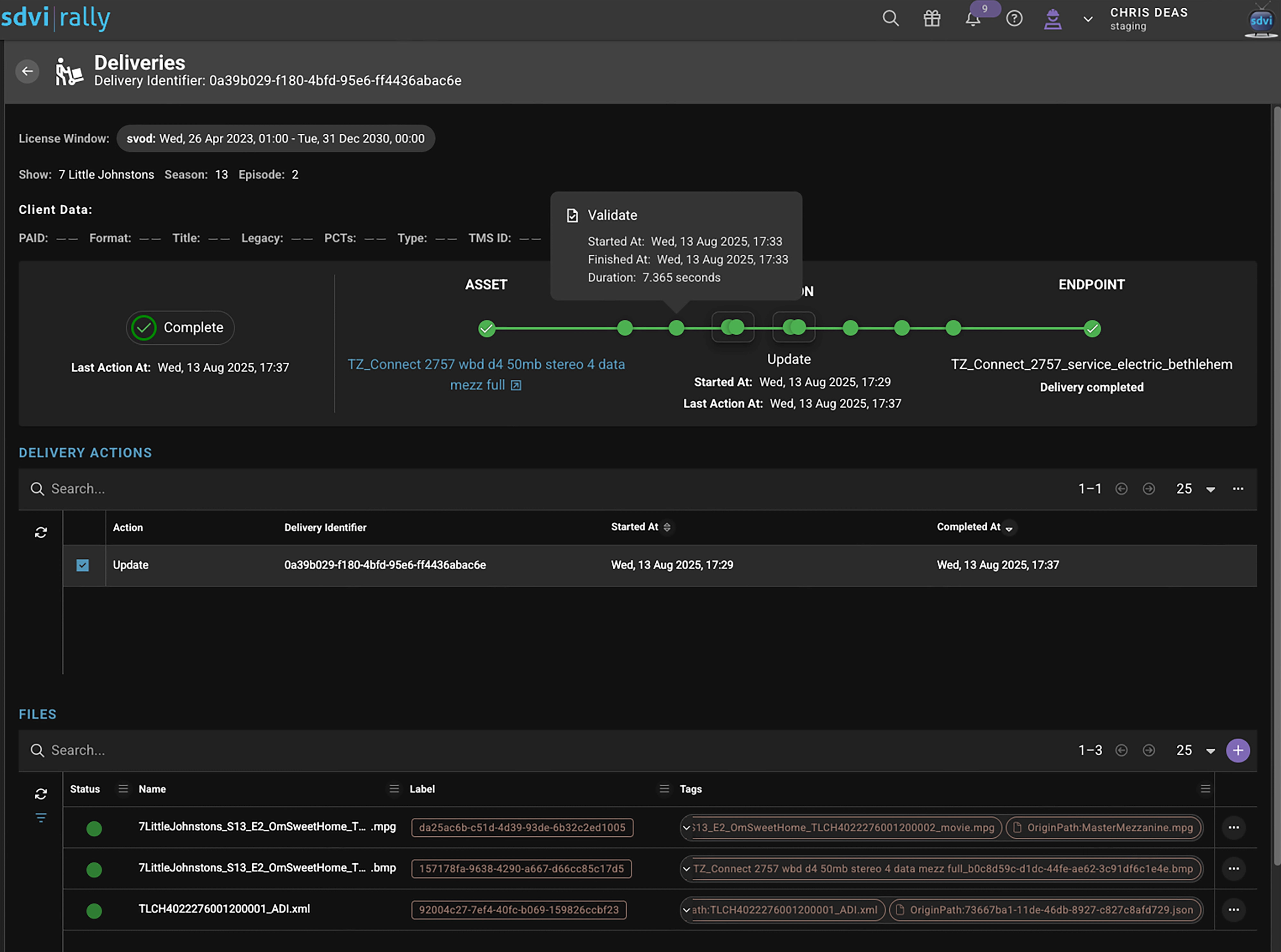Uncheck the Update delivery action checkbox

[x=82, y=565]
